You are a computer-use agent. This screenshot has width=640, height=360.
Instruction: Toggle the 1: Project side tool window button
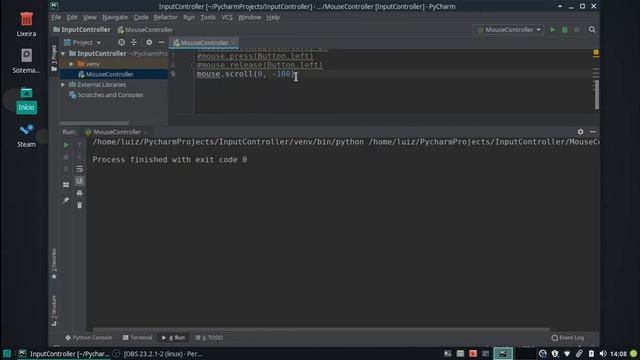pos(54,58)
